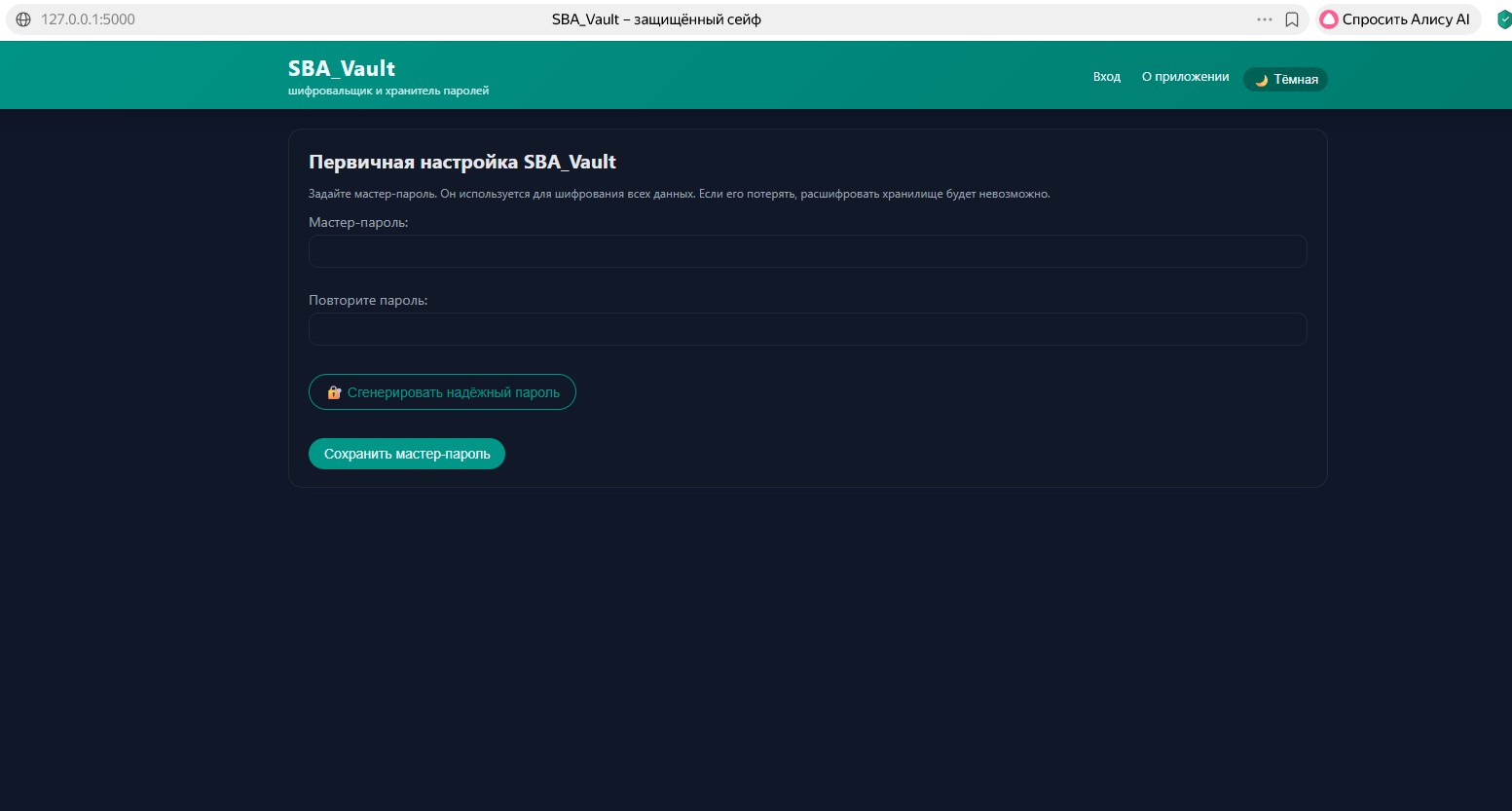Click the Спросить Алису AI button
The width and height of the screenshot is (1512, 811).
(1397, 18)
